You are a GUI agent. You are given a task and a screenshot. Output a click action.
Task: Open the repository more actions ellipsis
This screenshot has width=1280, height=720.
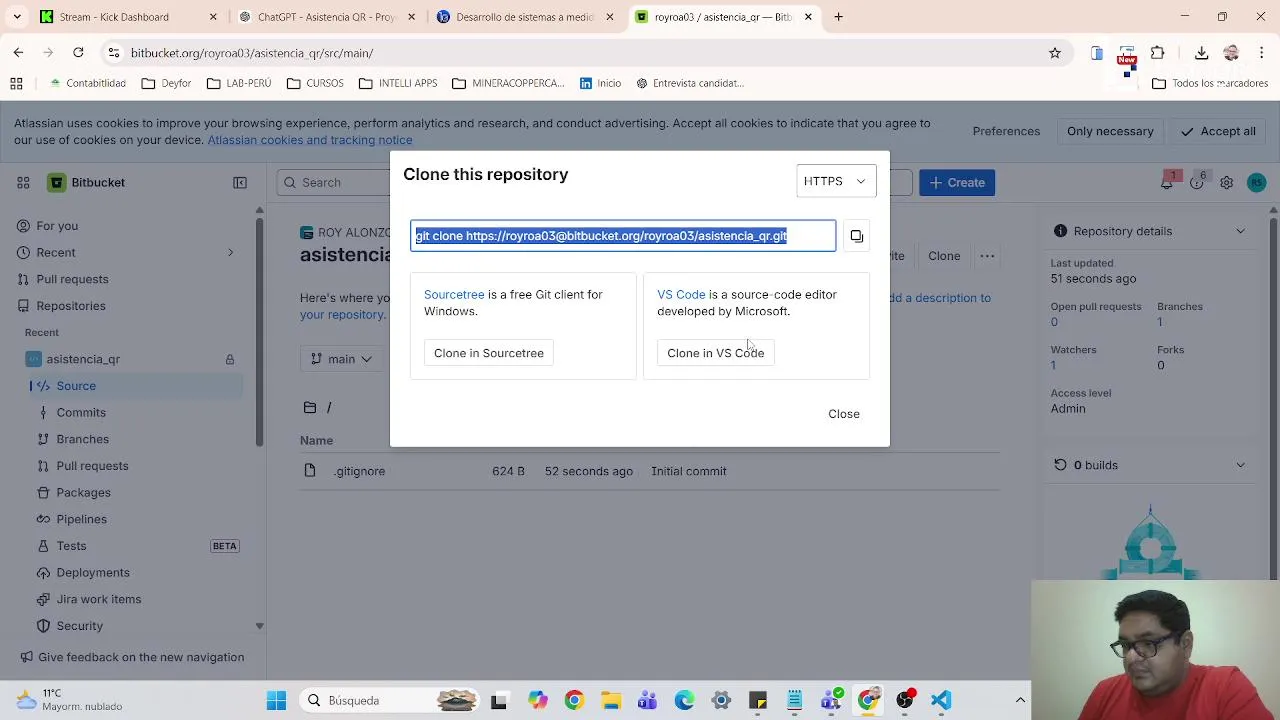pyautogui.click(x=987, y=256)
